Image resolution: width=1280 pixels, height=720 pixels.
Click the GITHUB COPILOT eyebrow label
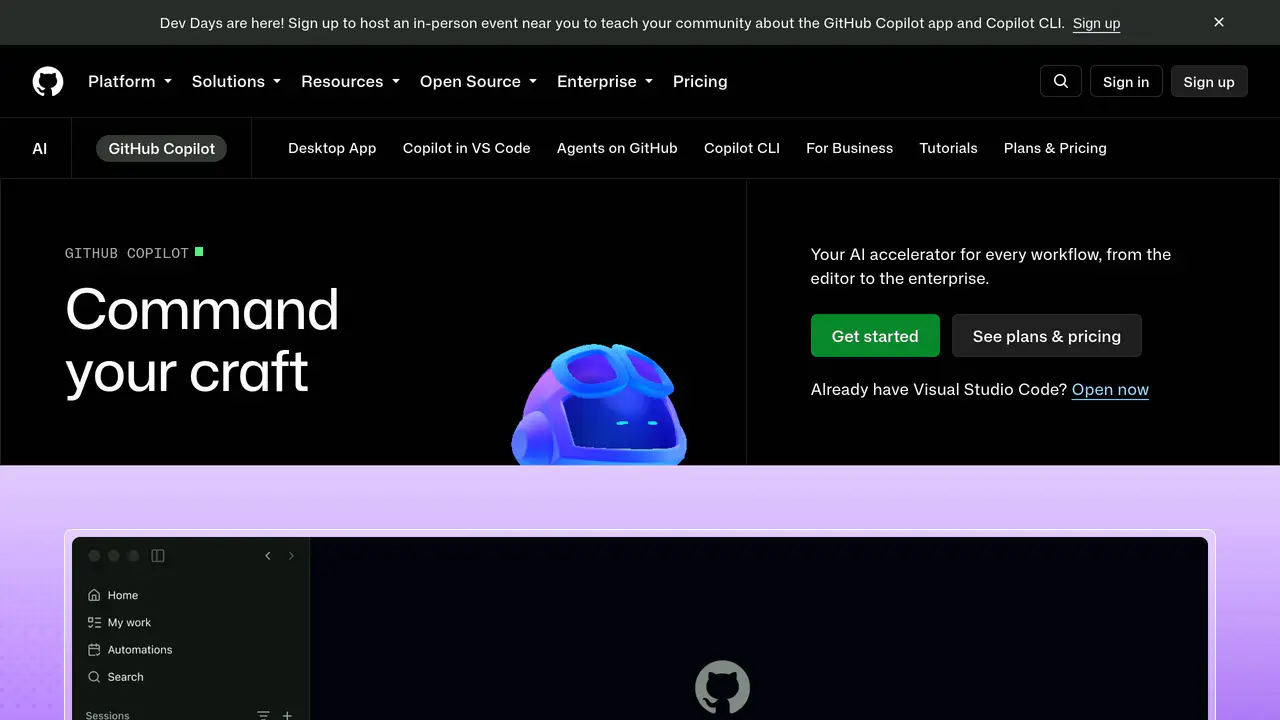click(127, 253)
